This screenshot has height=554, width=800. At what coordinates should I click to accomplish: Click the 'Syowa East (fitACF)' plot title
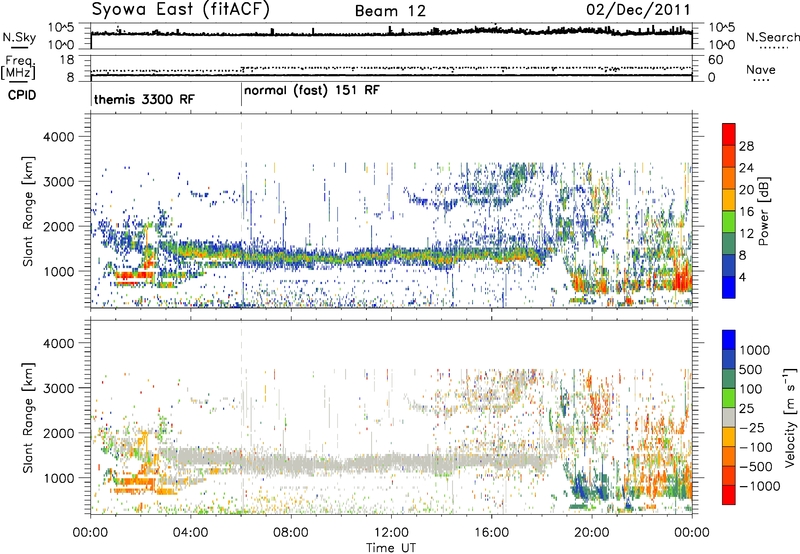[x=181, y=10]
